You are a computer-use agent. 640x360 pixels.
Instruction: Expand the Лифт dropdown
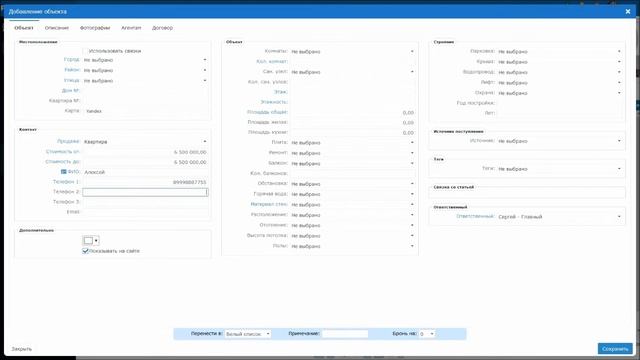point(560,83)
